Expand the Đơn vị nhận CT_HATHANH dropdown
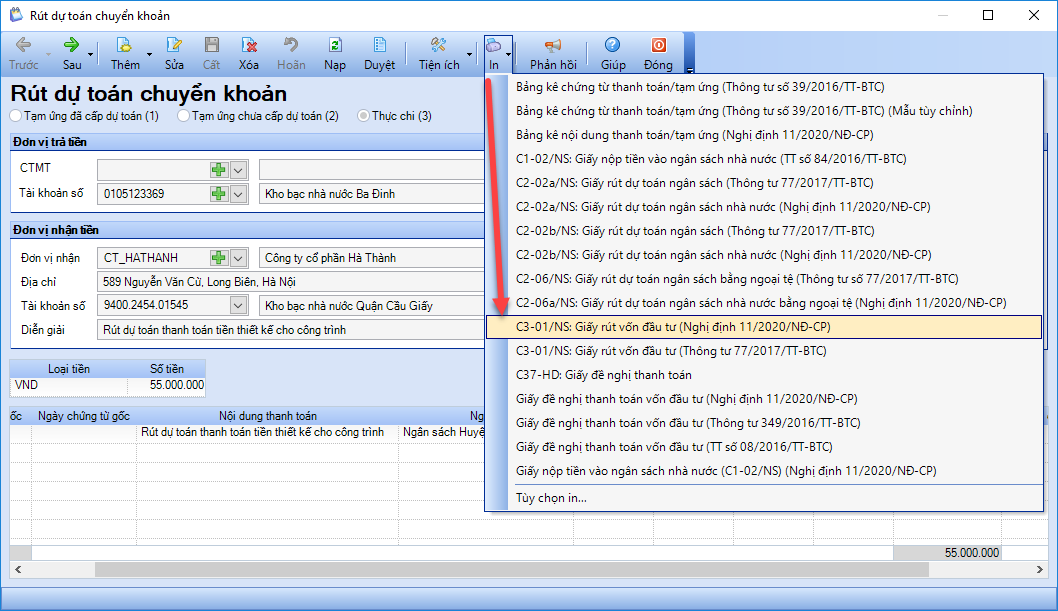 (238, 258)
